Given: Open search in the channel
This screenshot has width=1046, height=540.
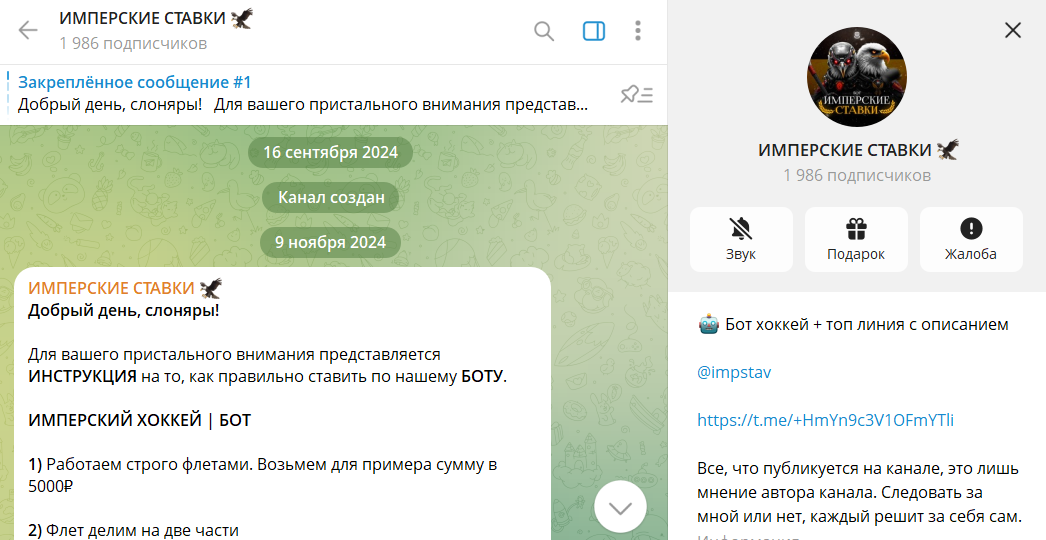Looking at the screenshot, I should click(544, 31).
